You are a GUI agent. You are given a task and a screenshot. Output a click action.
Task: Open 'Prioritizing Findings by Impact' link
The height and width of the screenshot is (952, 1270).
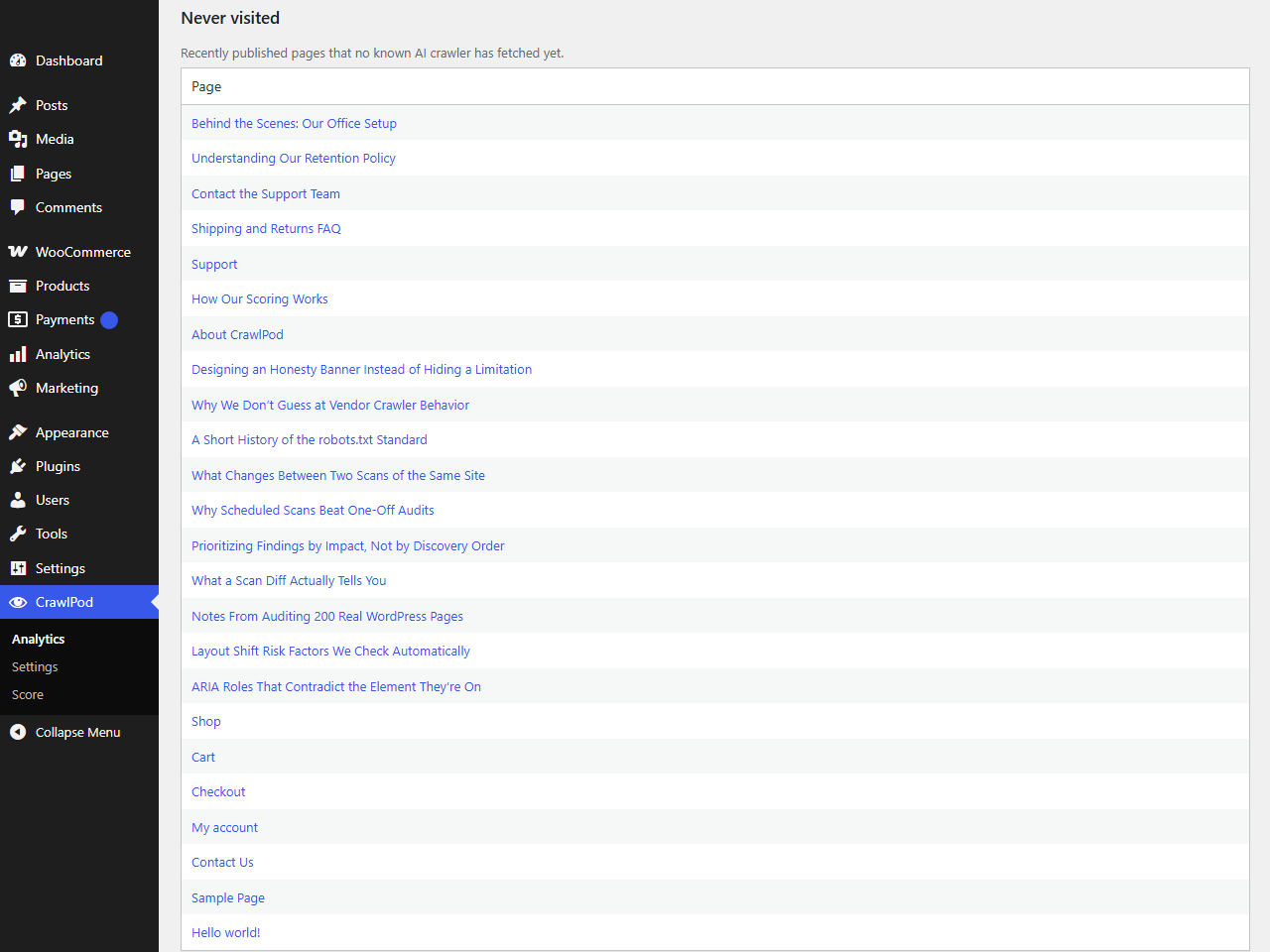click(x=347, y=545)
